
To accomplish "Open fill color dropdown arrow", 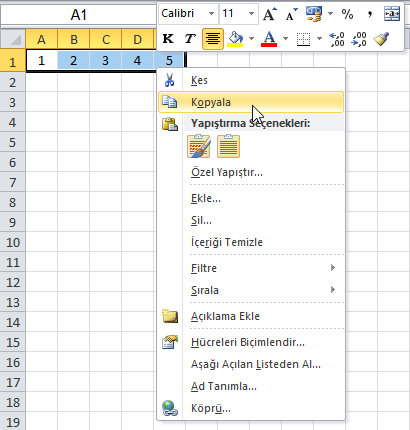I will click(x=252, y=39).
